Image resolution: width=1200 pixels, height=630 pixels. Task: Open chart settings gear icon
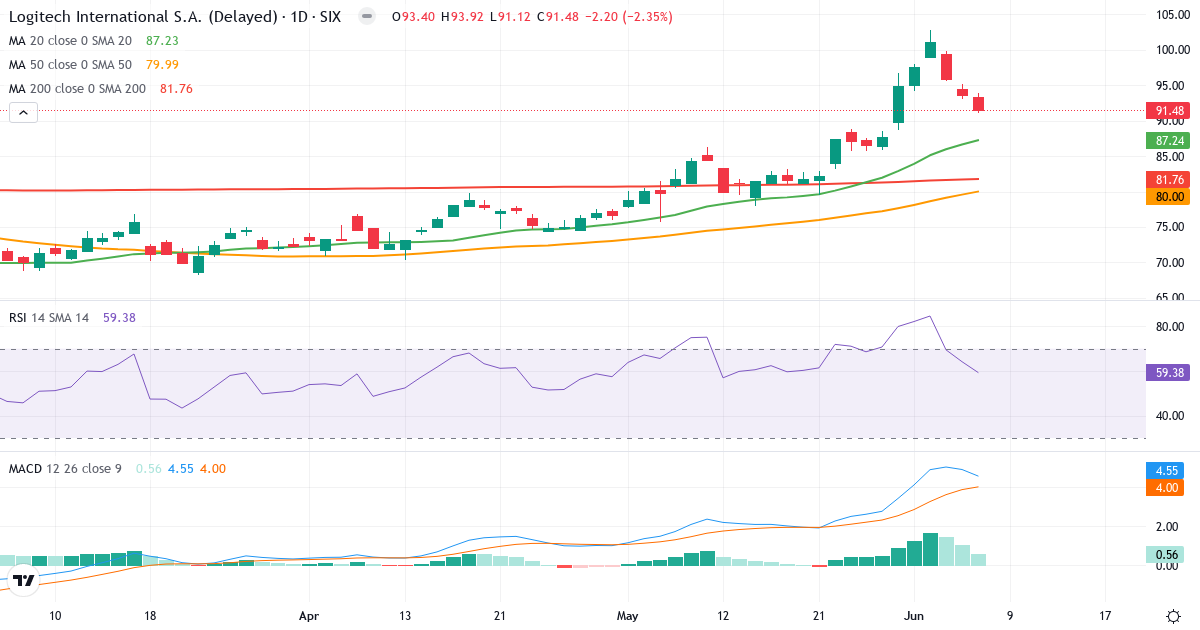[x=1171, y=616]
